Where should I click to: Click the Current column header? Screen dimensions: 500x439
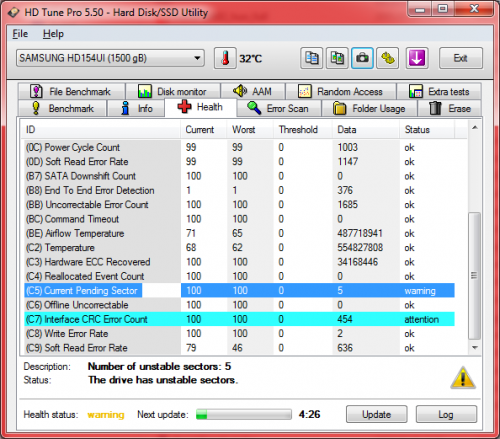pyautogui.click(x=204, y=130)
